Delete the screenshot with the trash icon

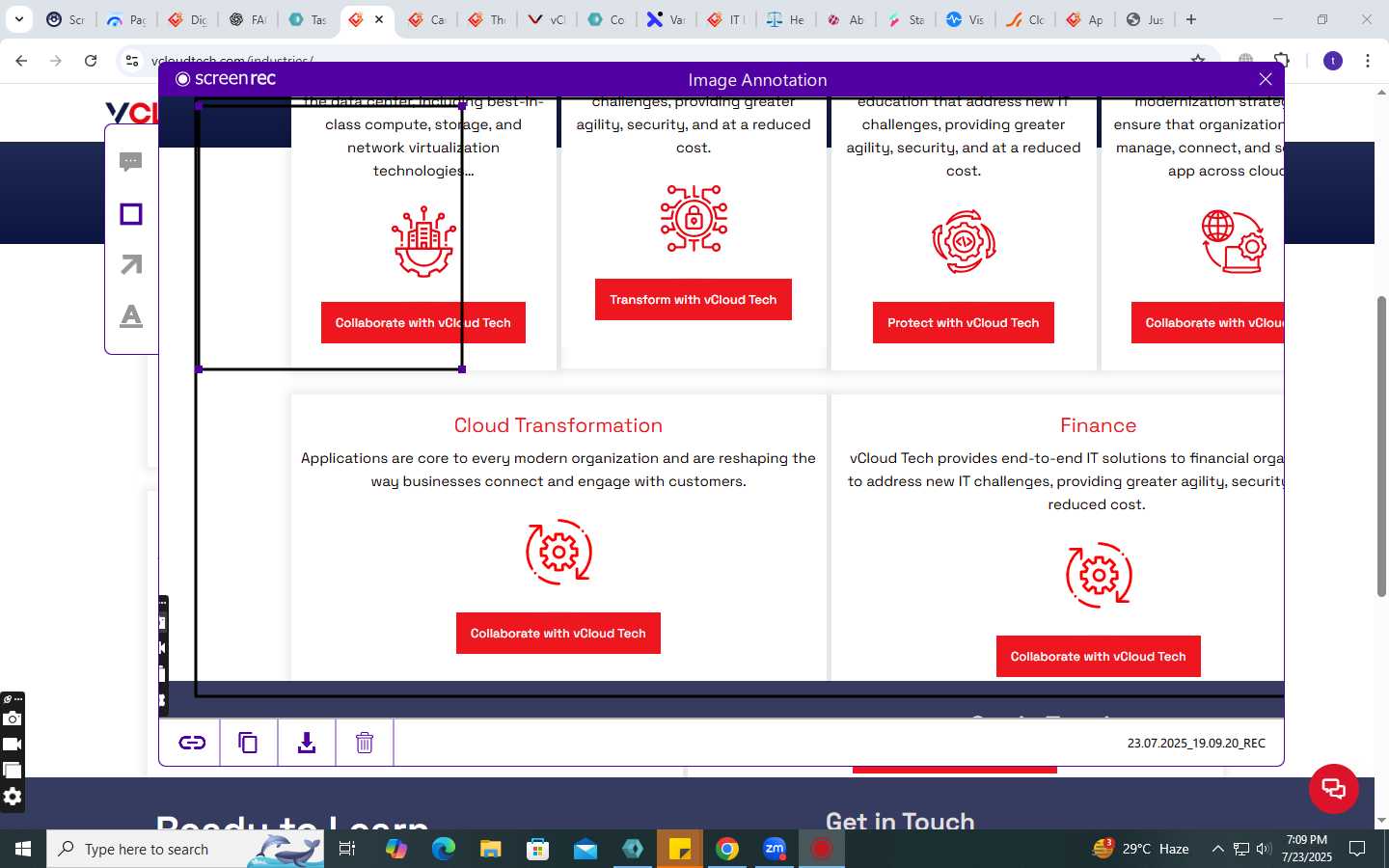(x=365, y=743)
